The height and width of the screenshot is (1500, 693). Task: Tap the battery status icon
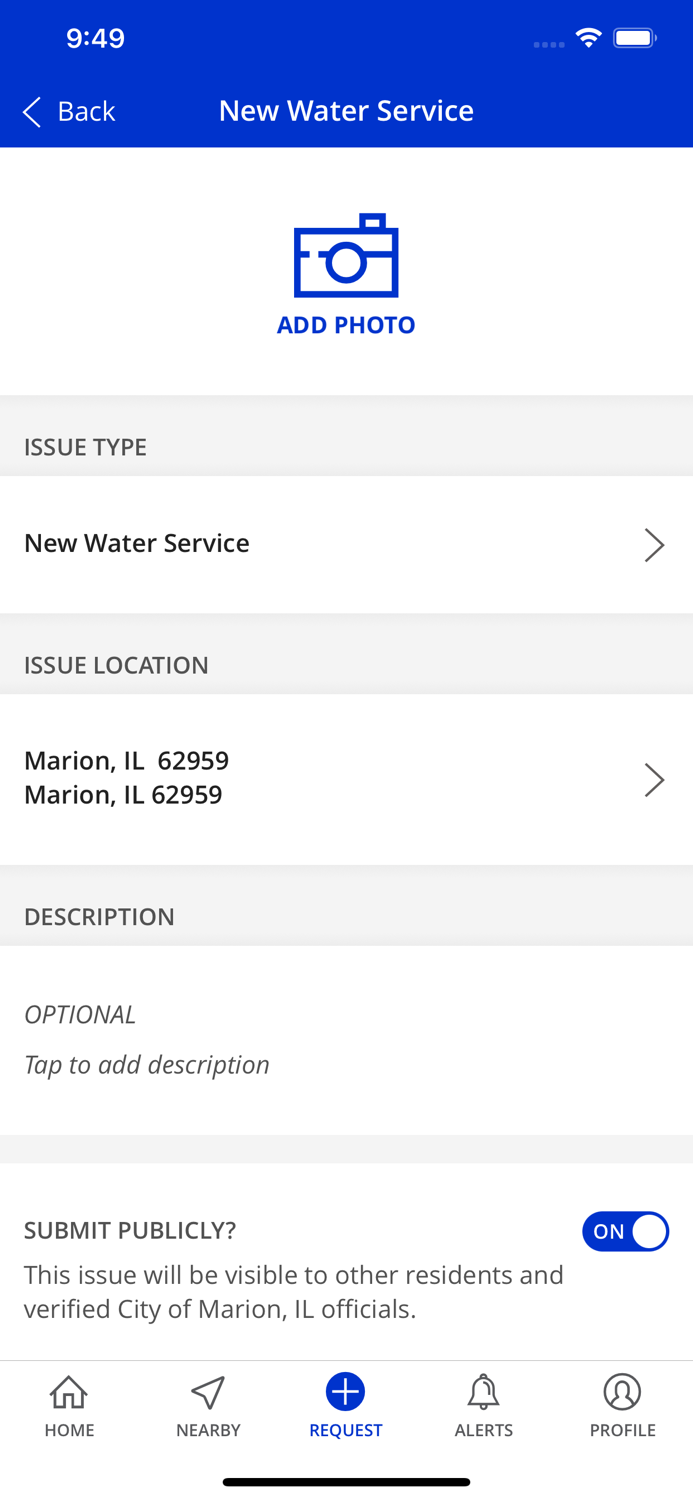634,39
